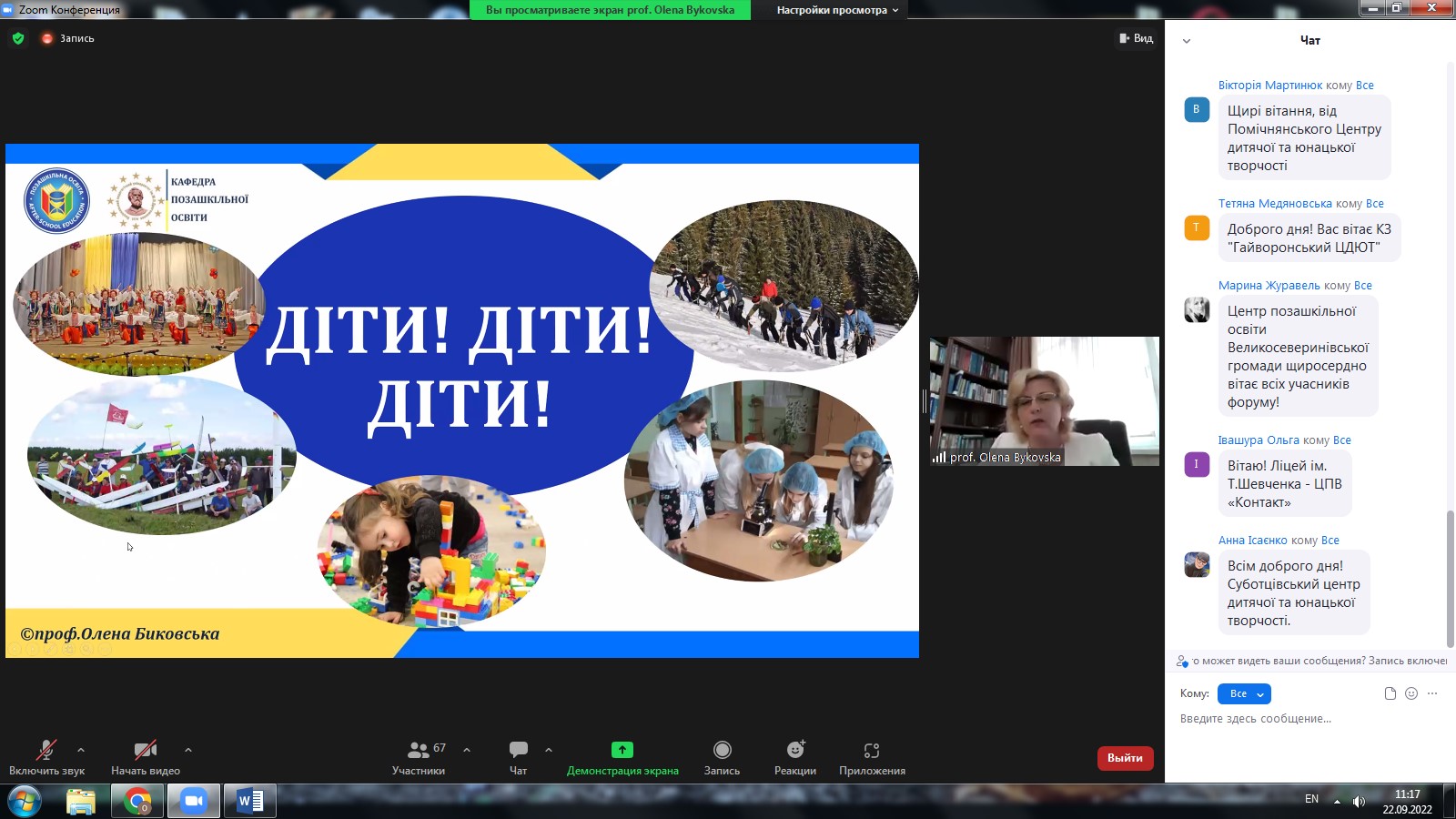Click the green encryption shield icon

coord(18,38)
